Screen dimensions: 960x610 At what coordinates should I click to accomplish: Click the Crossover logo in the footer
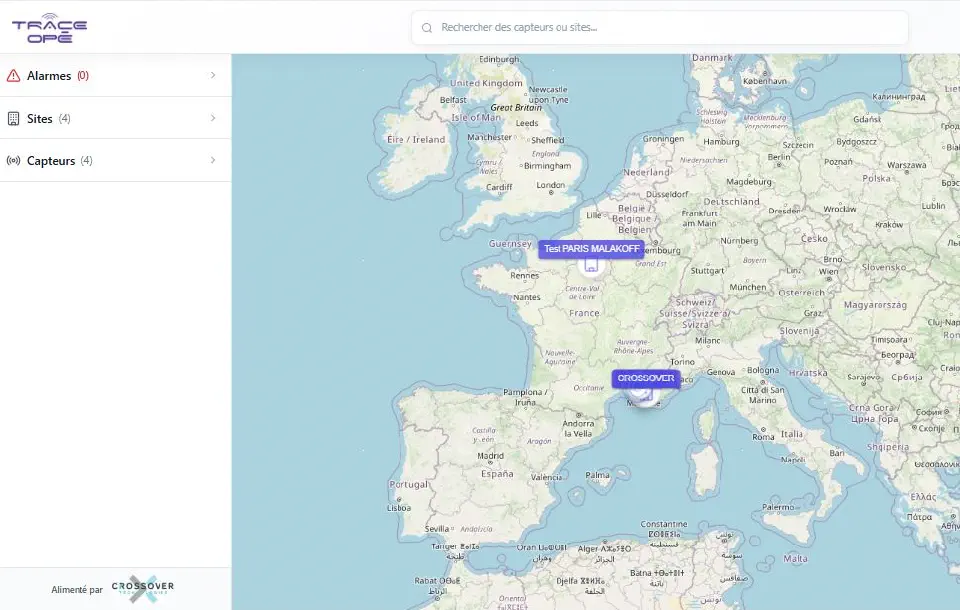tap(143, 589)
